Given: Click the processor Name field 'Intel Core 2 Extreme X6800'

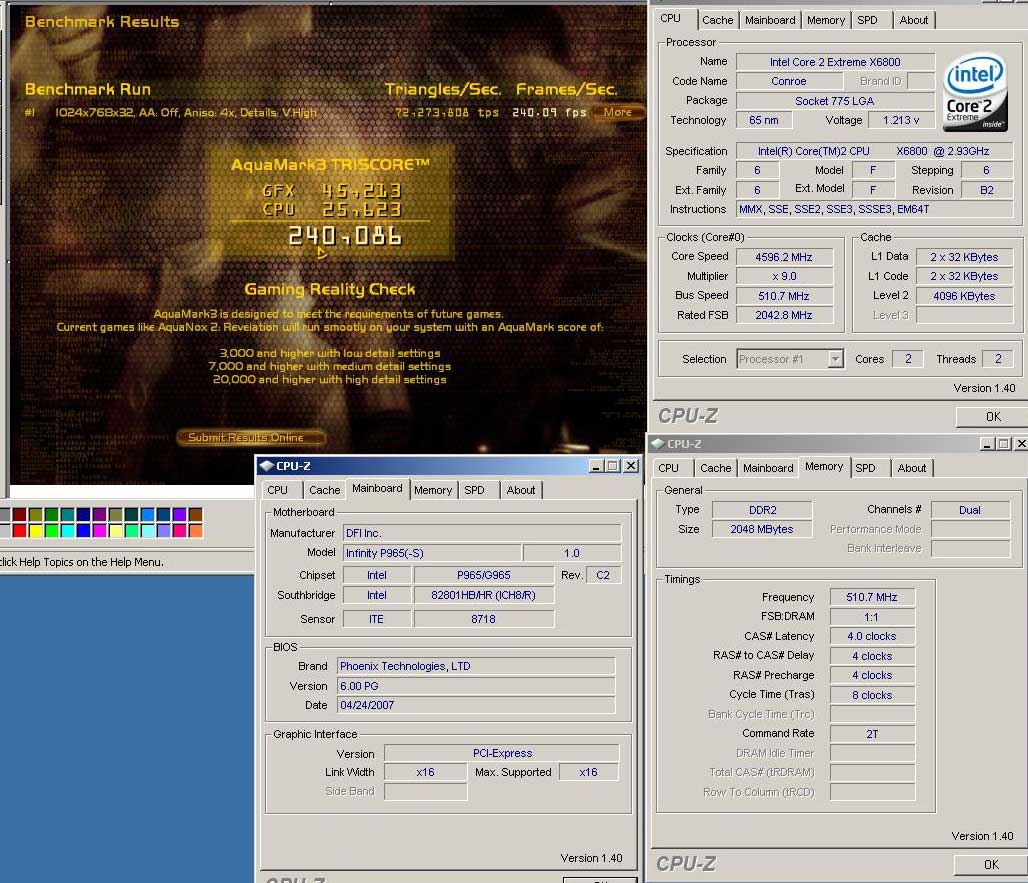Looking at the screenshot, I should click(835, 62).
